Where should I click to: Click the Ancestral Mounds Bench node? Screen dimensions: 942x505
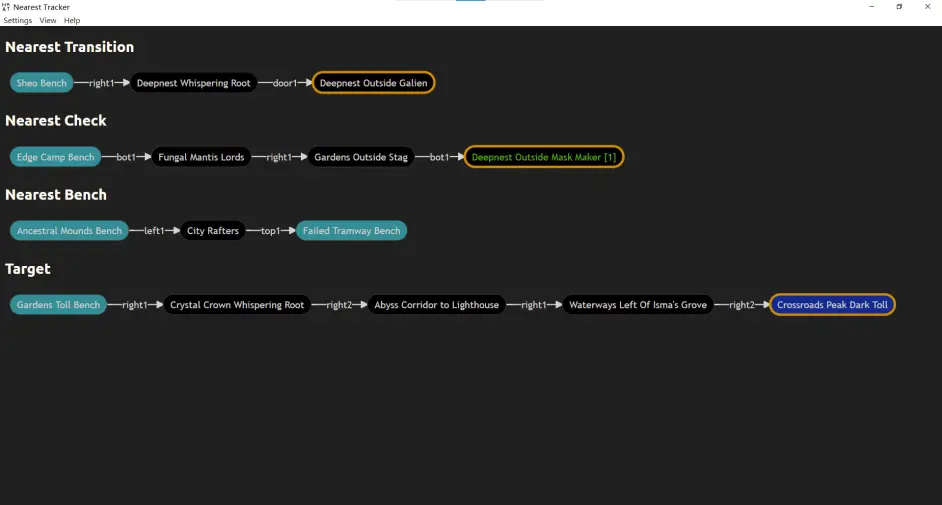tap(69, 231)
